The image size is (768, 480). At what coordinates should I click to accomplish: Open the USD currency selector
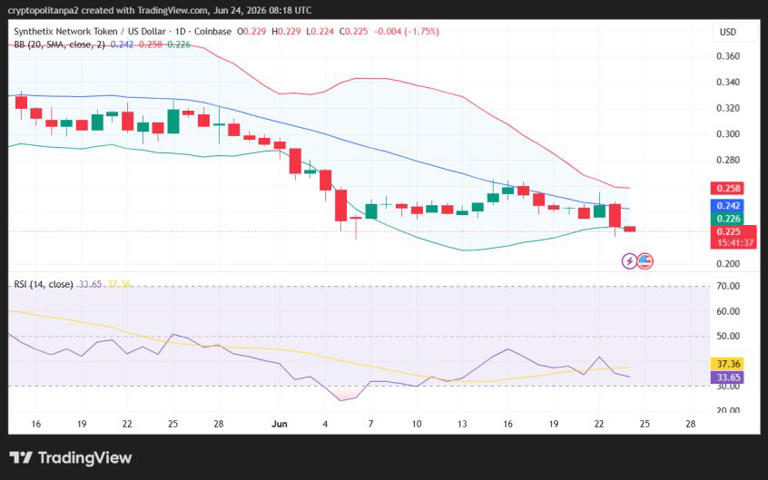coord(727,32)
